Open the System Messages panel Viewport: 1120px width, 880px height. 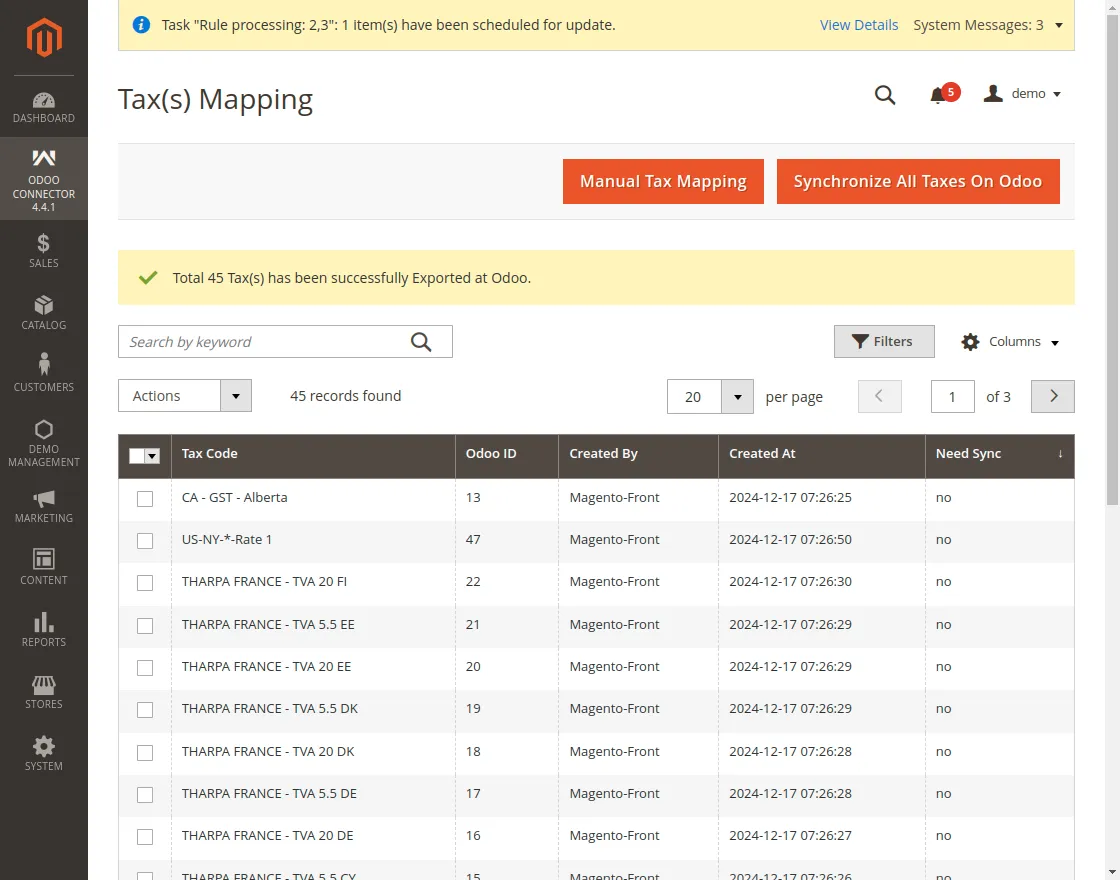988,24
